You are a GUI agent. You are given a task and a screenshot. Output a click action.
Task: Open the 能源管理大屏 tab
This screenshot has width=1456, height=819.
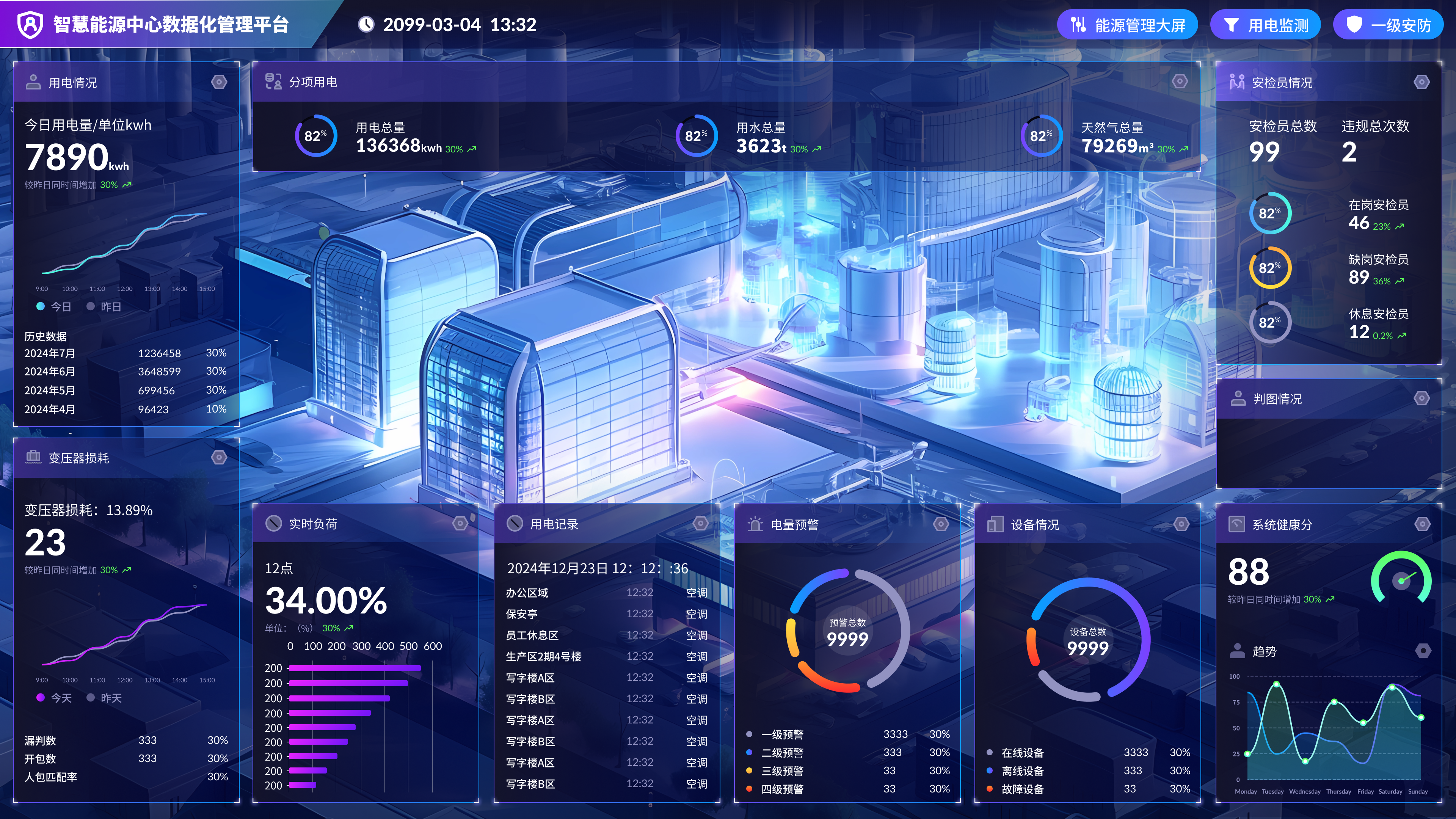tap(1127, 25)
